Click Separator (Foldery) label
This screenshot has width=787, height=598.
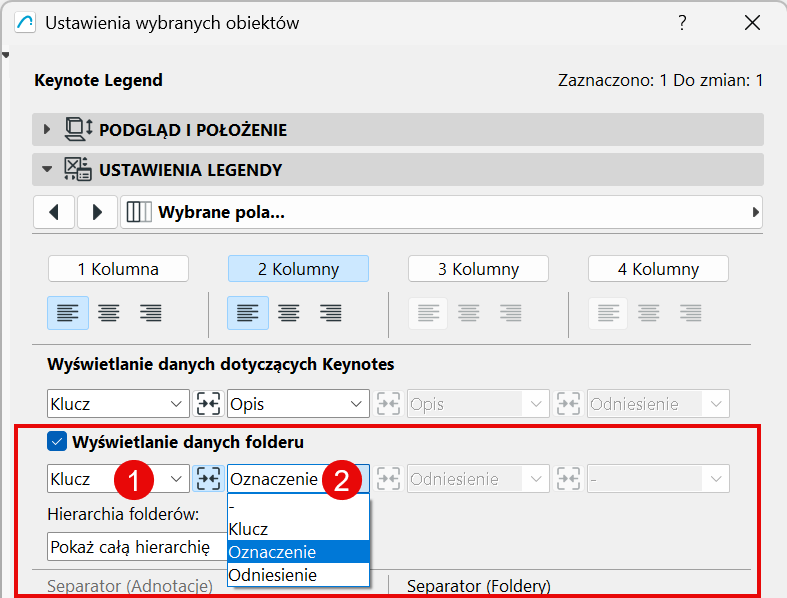click(x=479, y=586)
